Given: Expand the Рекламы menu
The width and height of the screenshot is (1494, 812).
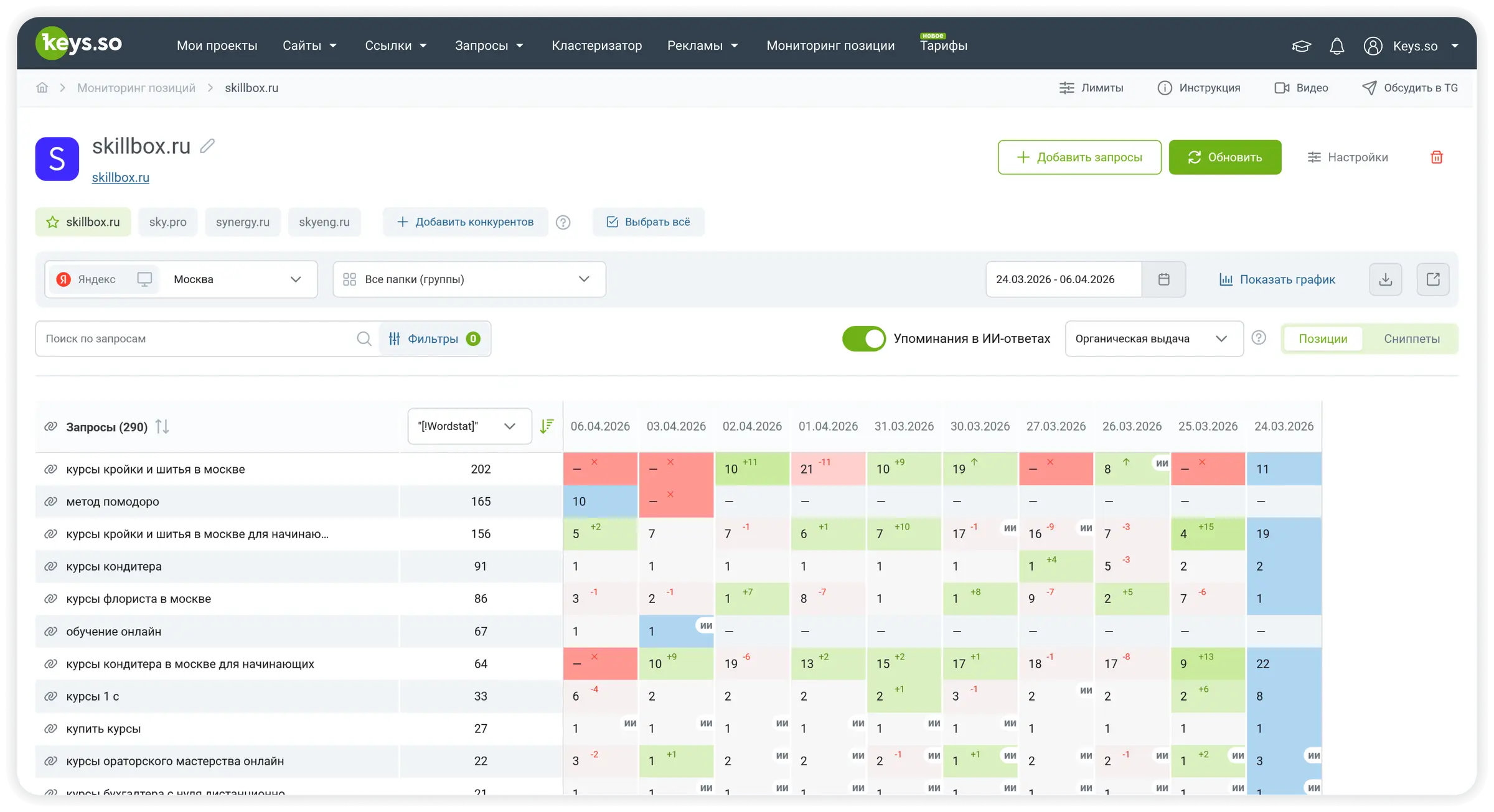Looking at the screenshot, I should tap(703, 45).
